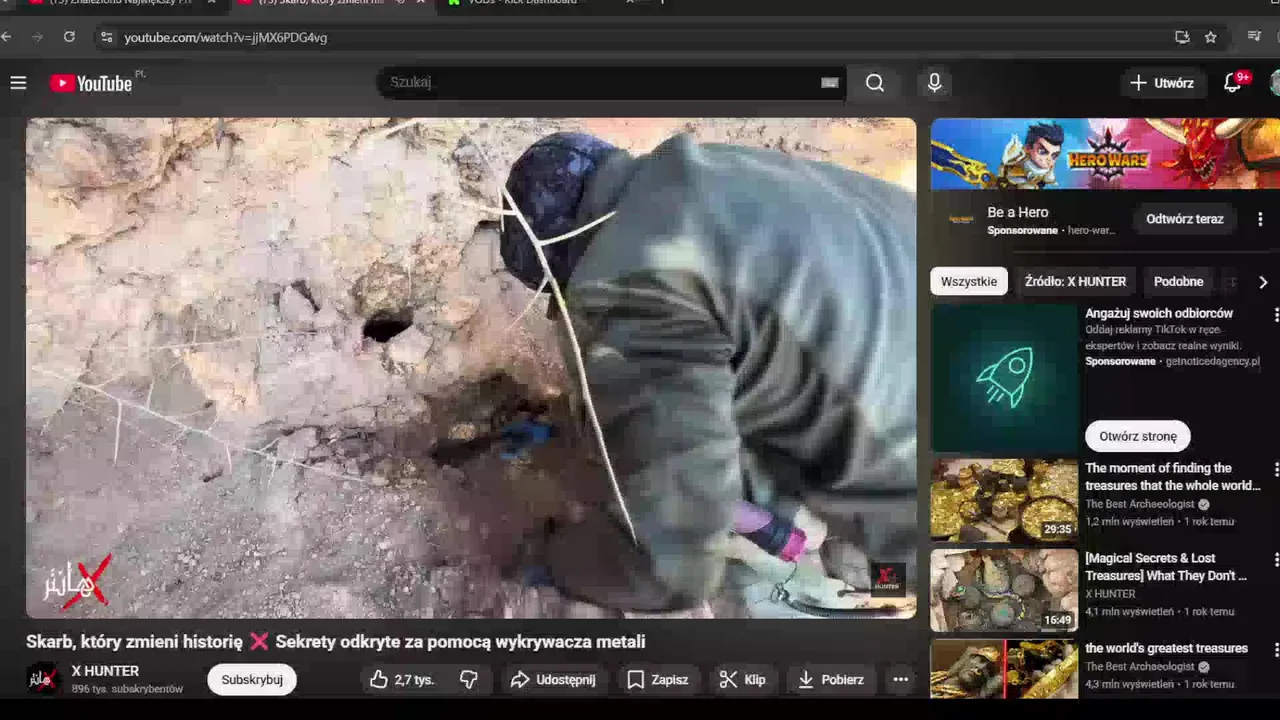
Task: Click the magnifier search button
Action: [875, 83]
